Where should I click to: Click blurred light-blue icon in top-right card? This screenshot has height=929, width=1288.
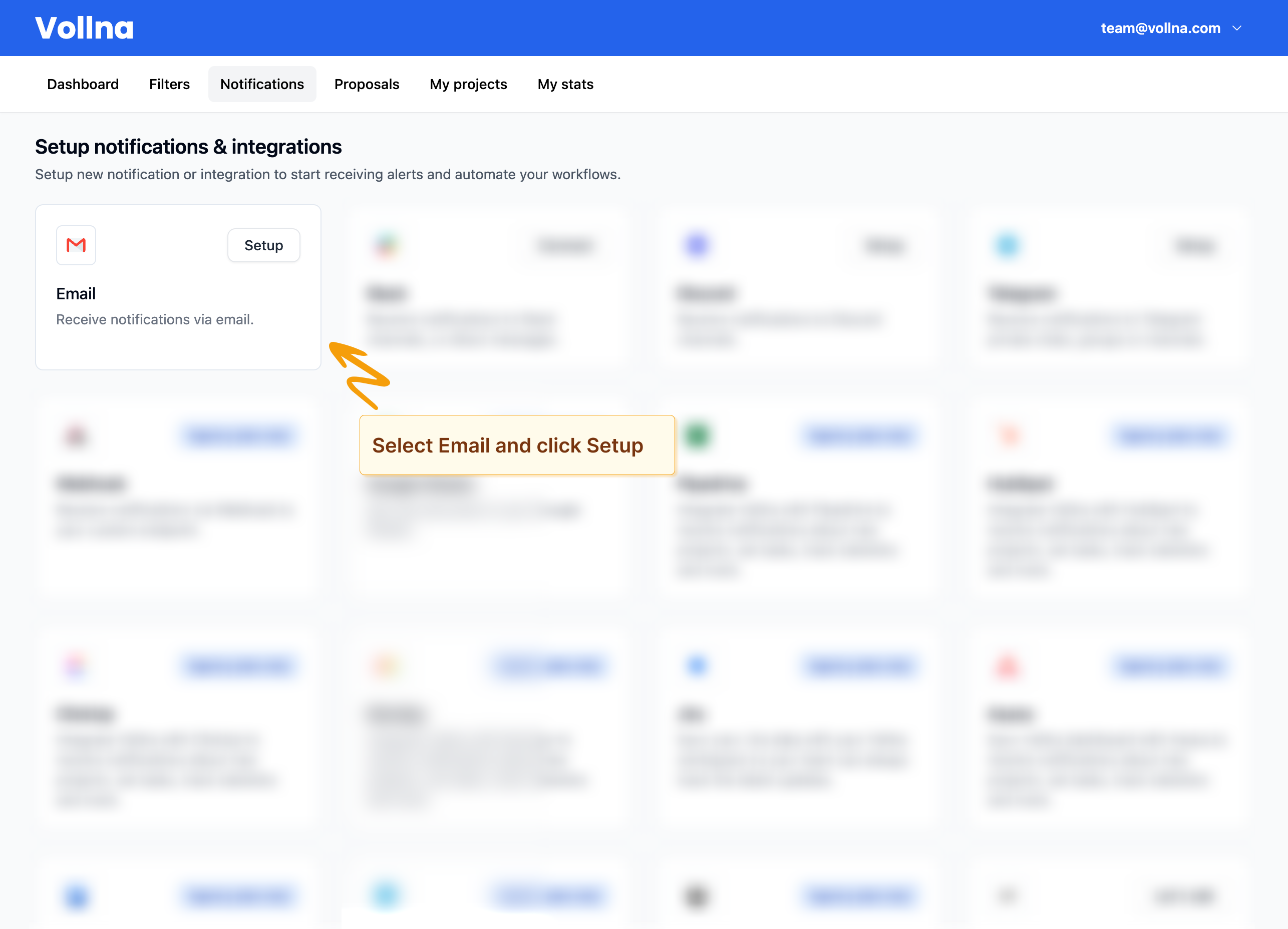(1008, 245)
